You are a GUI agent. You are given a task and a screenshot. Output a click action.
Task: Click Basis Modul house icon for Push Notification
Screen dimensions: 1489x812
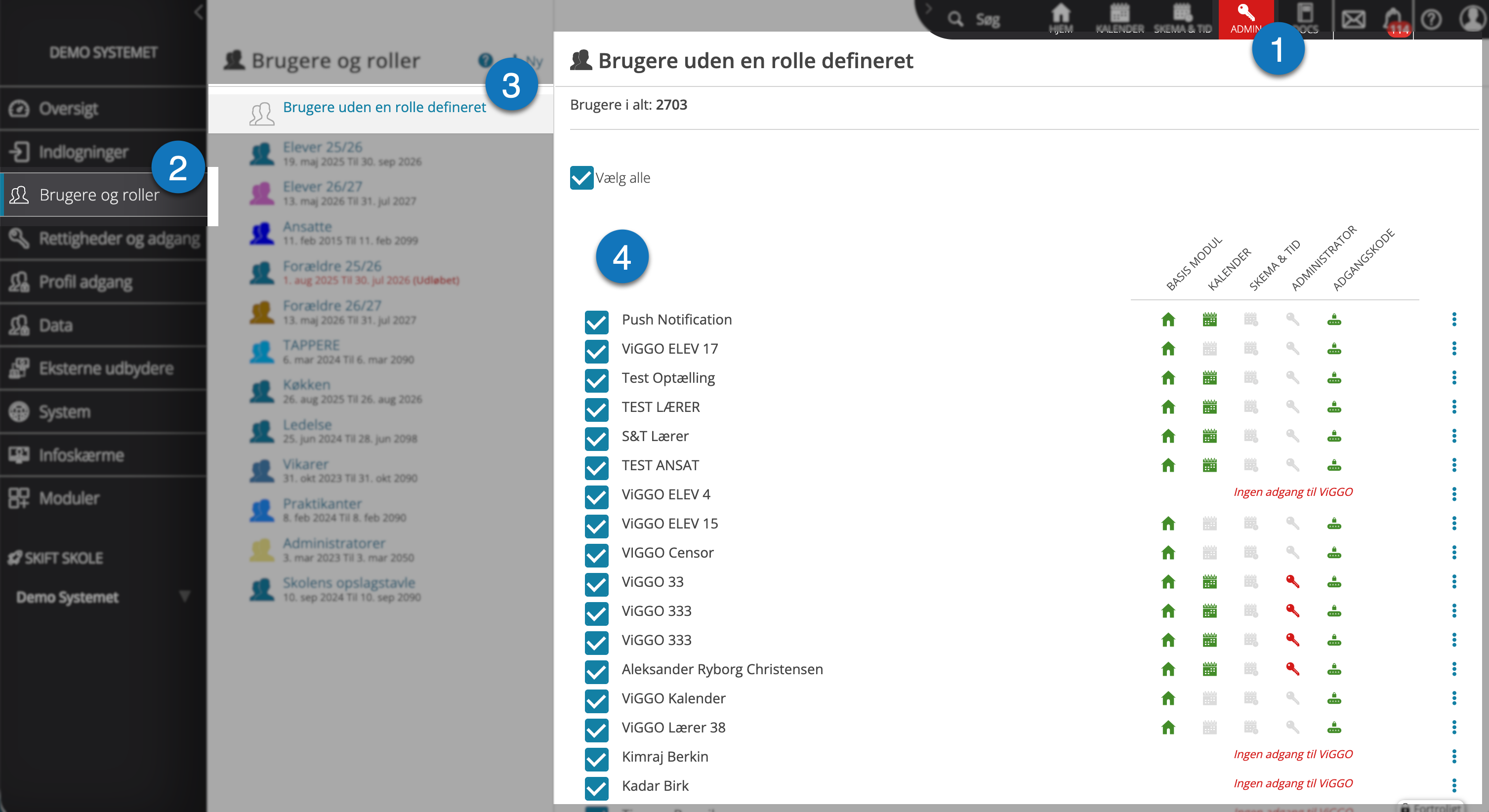coord(1168,320)
